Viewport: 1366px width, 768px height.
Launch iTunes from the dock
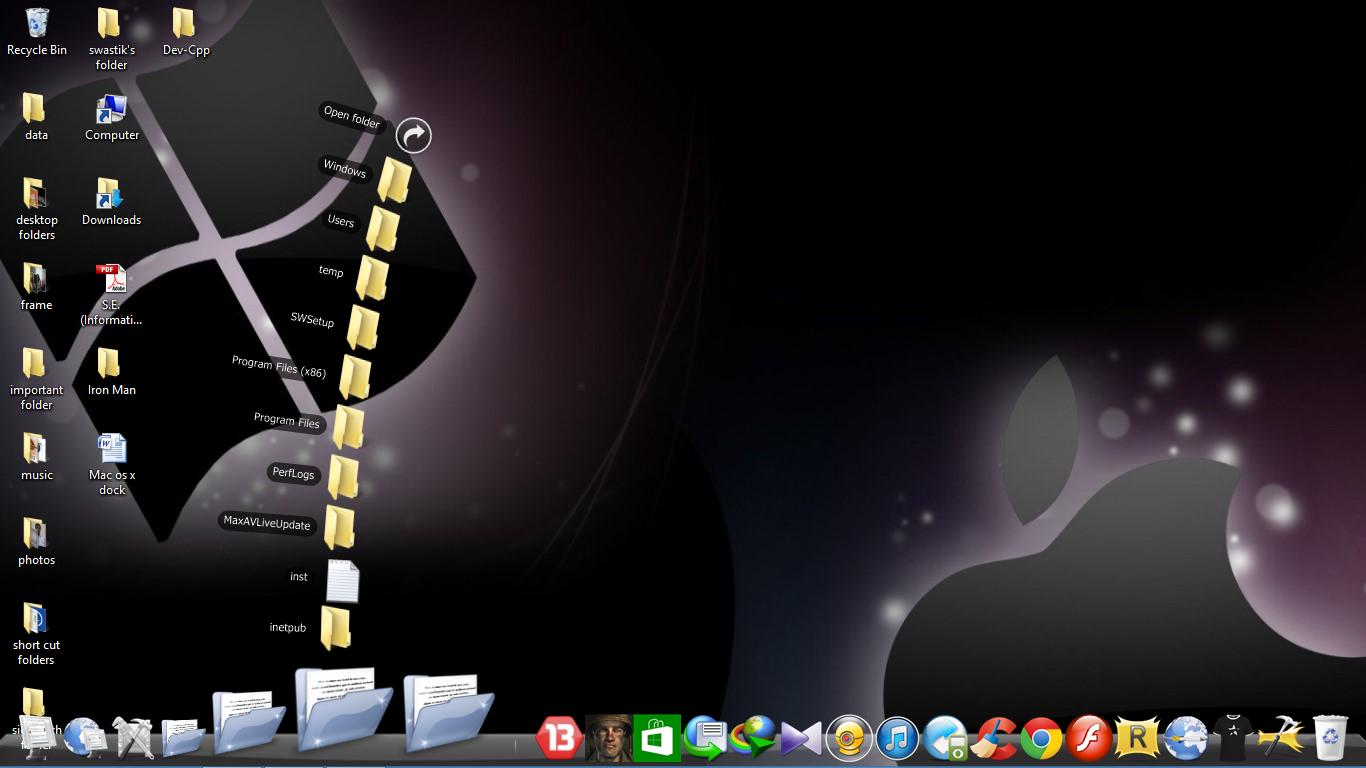tap(897, 738)
